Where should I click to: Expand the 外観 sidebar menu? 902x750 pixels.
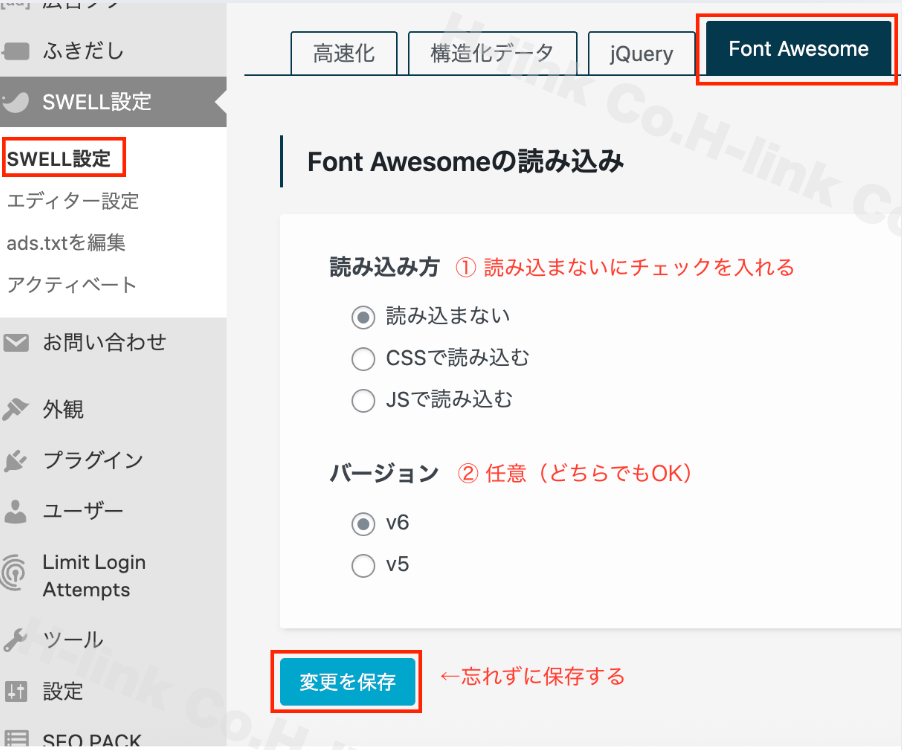click(x=60, y=408)
